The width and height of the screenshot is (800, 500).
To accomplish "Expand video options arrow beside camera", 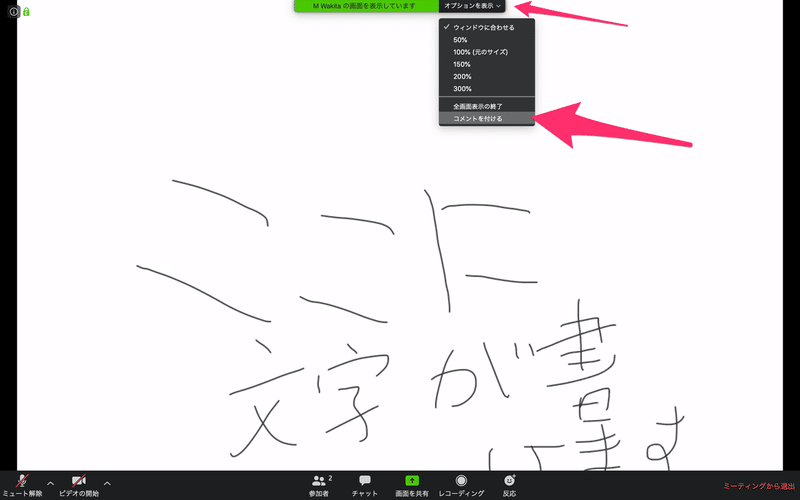I will point(107,483).
